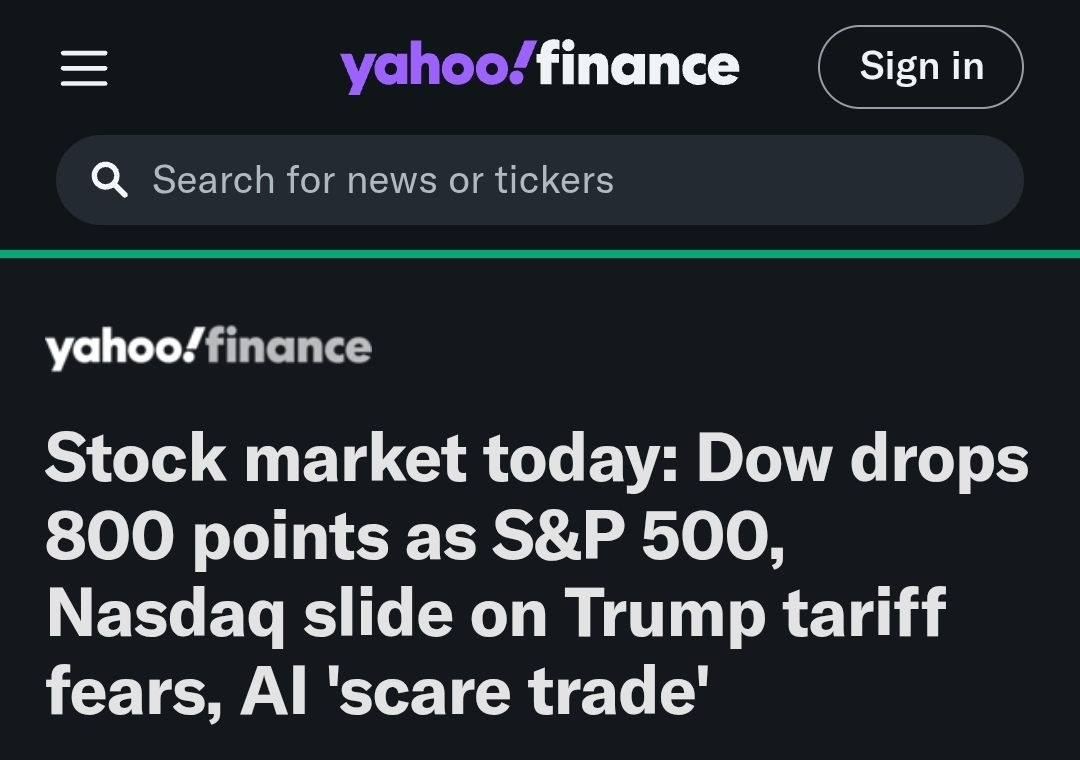Click the empty right end of search bar
1080x760 pixels.
click(x=900, y=180)
